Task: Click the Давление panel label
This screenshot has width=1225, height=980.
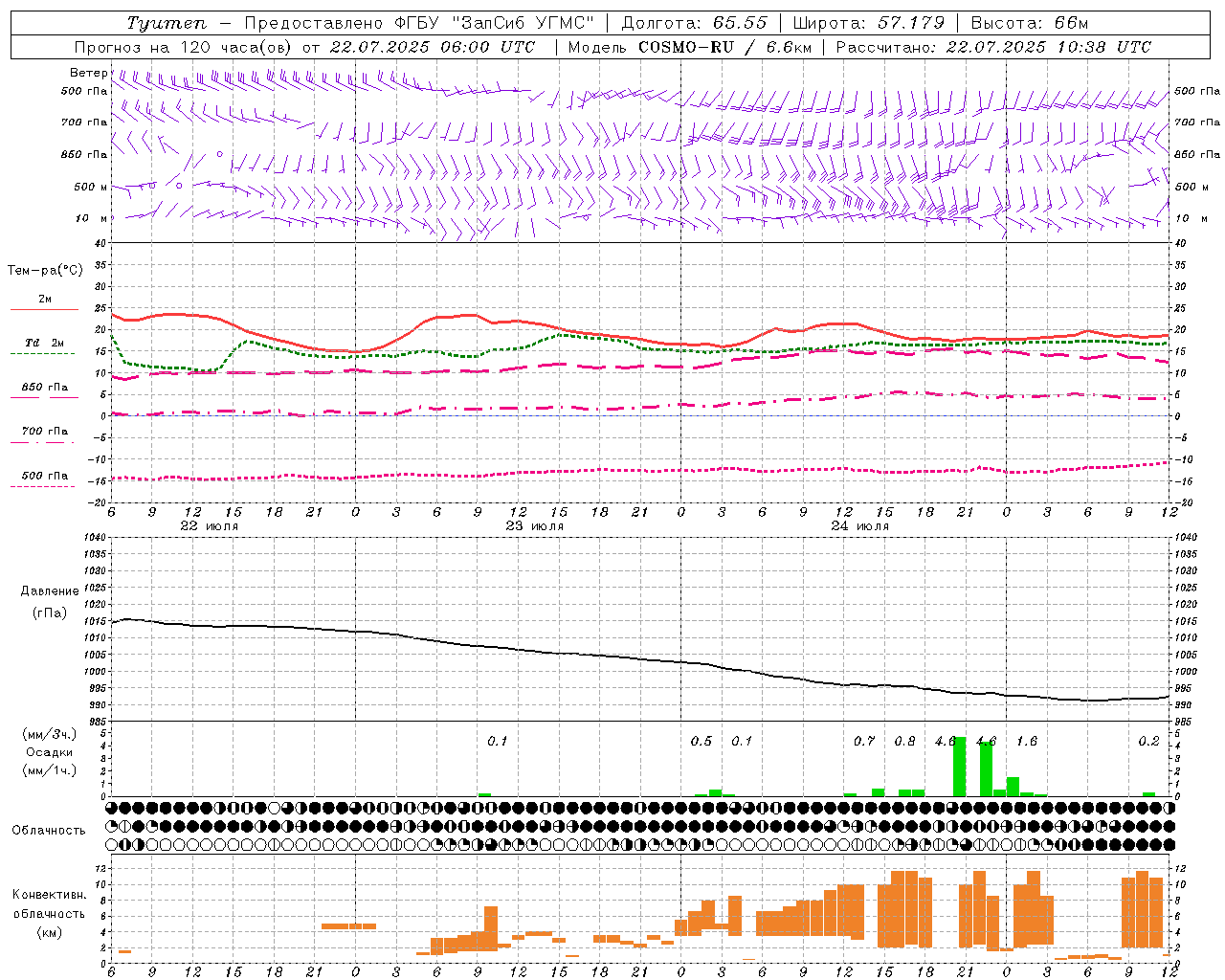Action: click(x=50, y=591)
